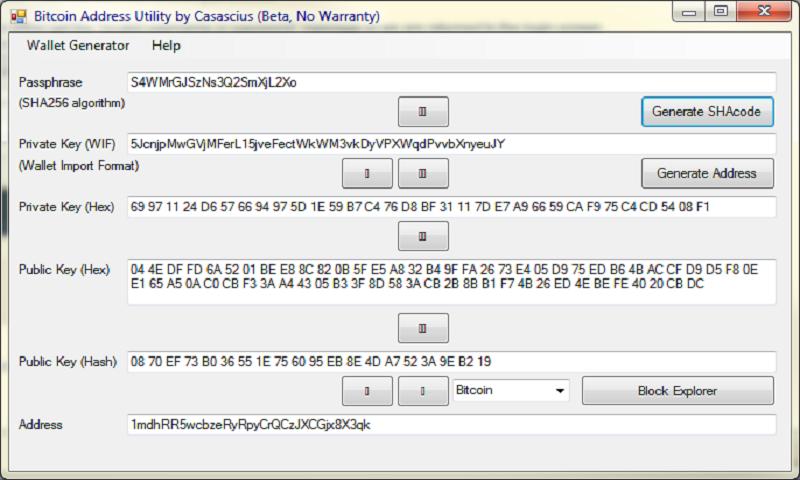
Task: Click the Generate Address button
Action: [707, 173]
